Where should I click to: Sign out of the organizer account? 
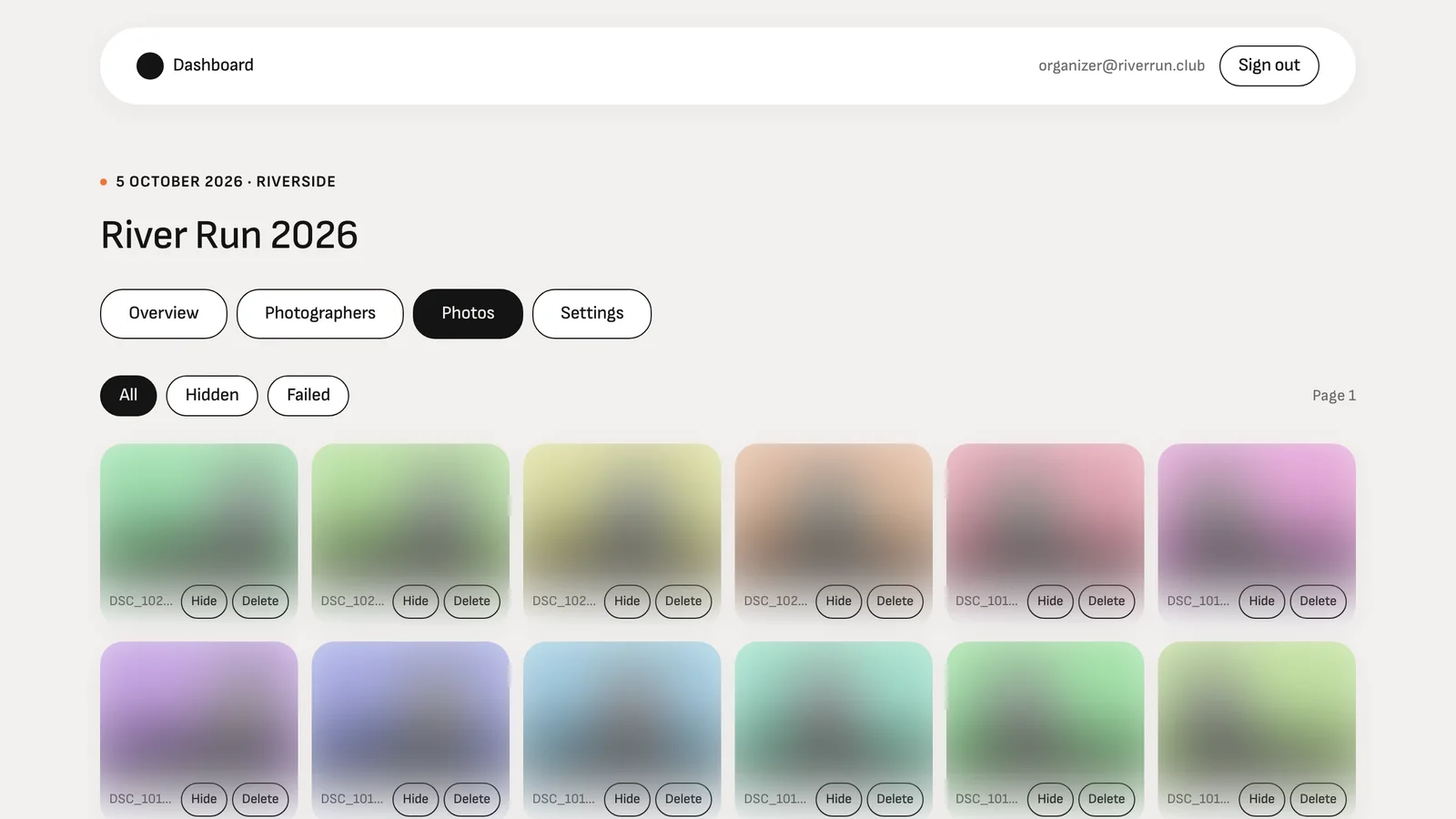[1269, 66]
